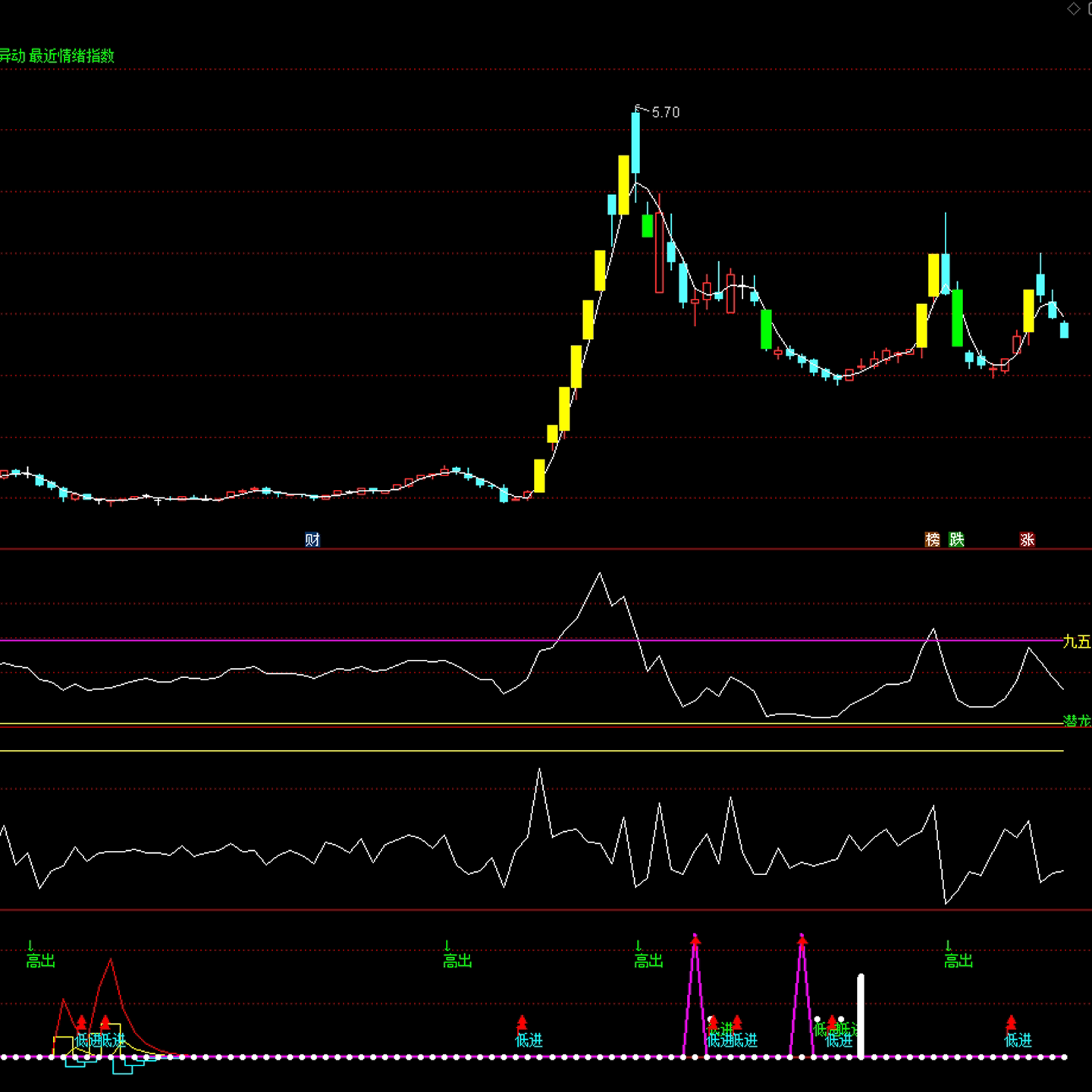Click the rightmost 高出 sell signal marker
Screen dimensions: 1092x1092
point(958,961)
